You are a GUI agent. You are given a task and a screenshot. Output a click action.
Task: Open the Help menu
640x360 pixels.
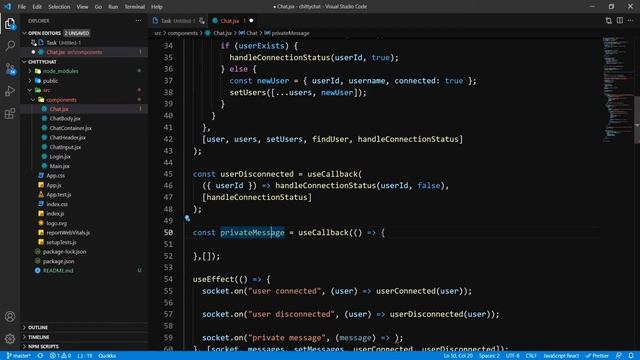[x=157, y=7]
